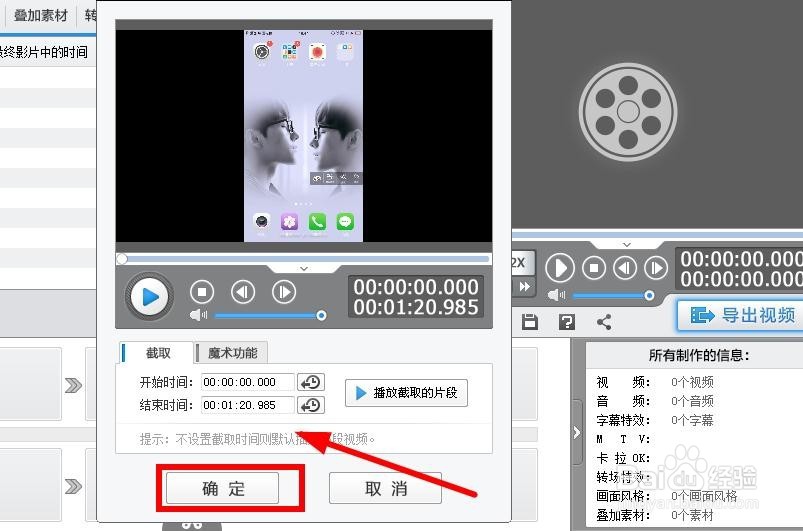
Task: Click the 取消 button in the dialog
Action: 385,488
